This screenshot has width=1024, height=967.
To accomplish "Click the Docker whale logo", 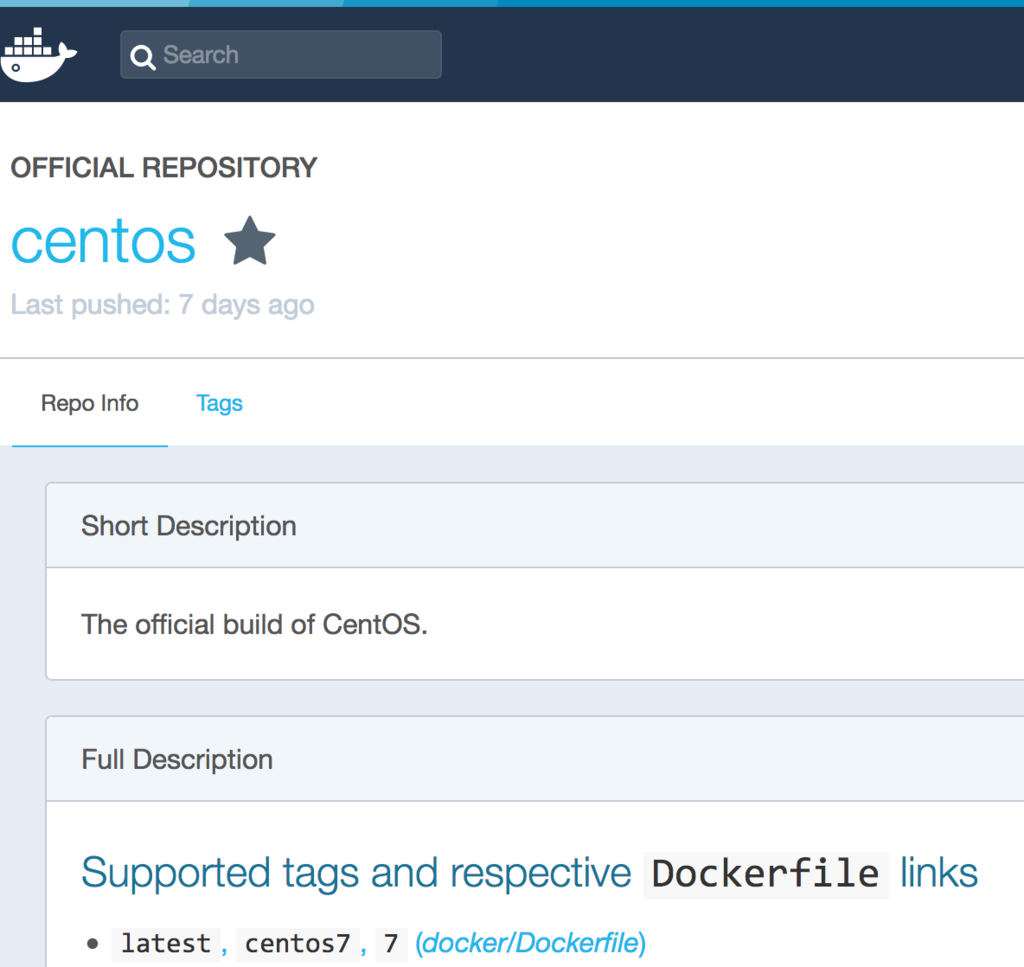I will click(x=39, y=55).
